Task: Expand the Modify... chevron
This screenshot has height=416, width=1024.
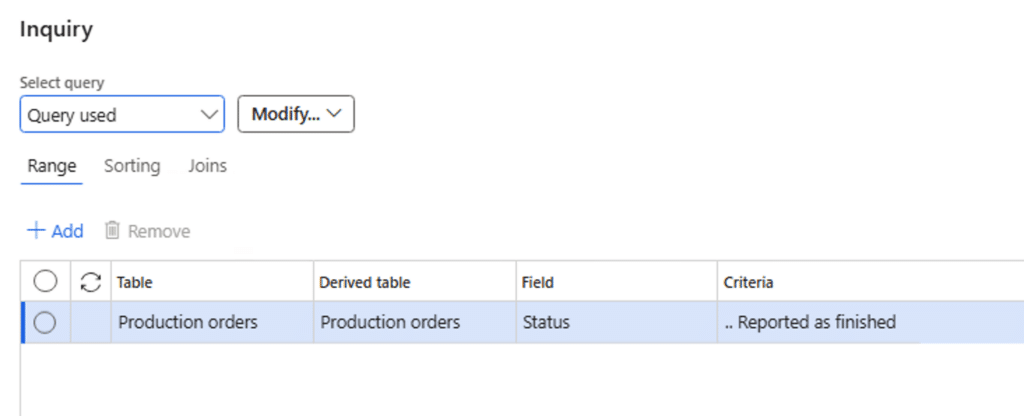Action: pyautogui.click(x=334, y=114)
